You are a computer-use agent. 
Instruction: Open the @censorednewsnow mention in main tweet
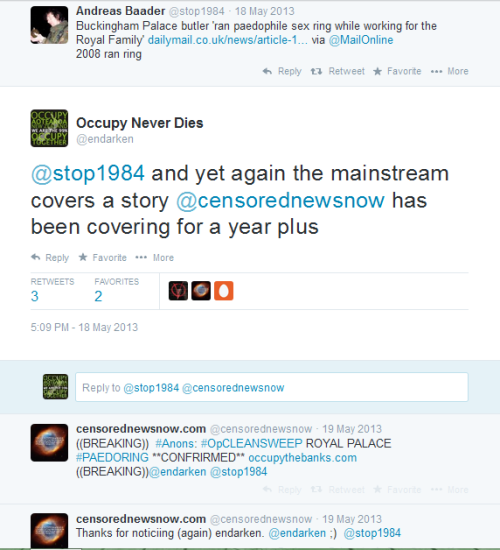(x=280, y=201)
